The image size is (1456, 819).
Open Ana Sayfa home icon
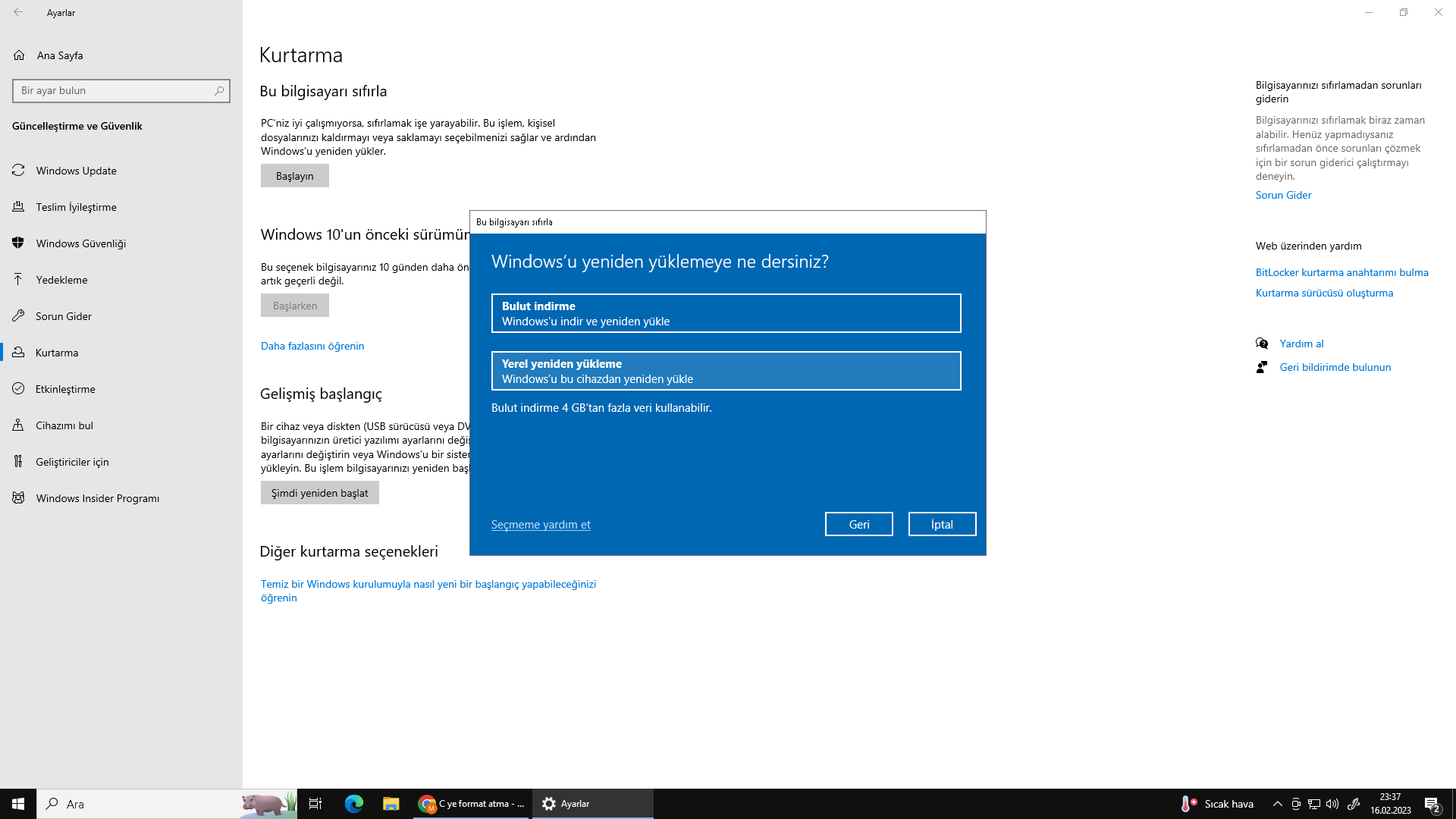tap(19, 55)
